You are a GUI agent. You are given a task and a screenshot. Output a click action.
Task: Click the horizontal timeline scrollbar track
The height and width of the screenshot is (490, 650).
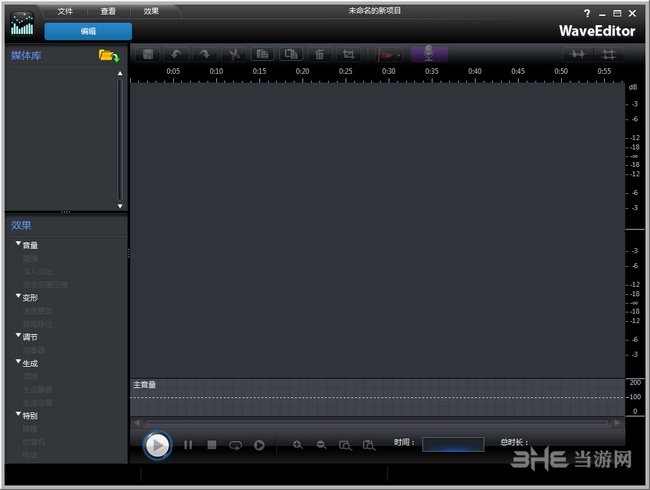click(x=377, y=423)
